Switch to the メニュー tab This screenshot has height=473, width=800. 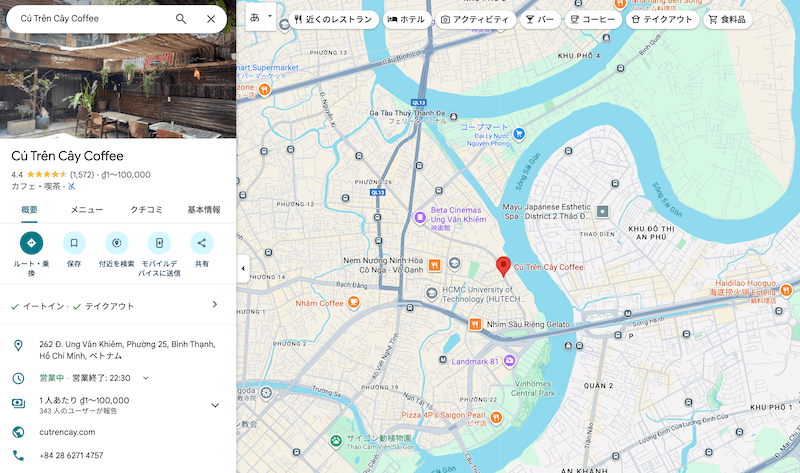(87, 210)
